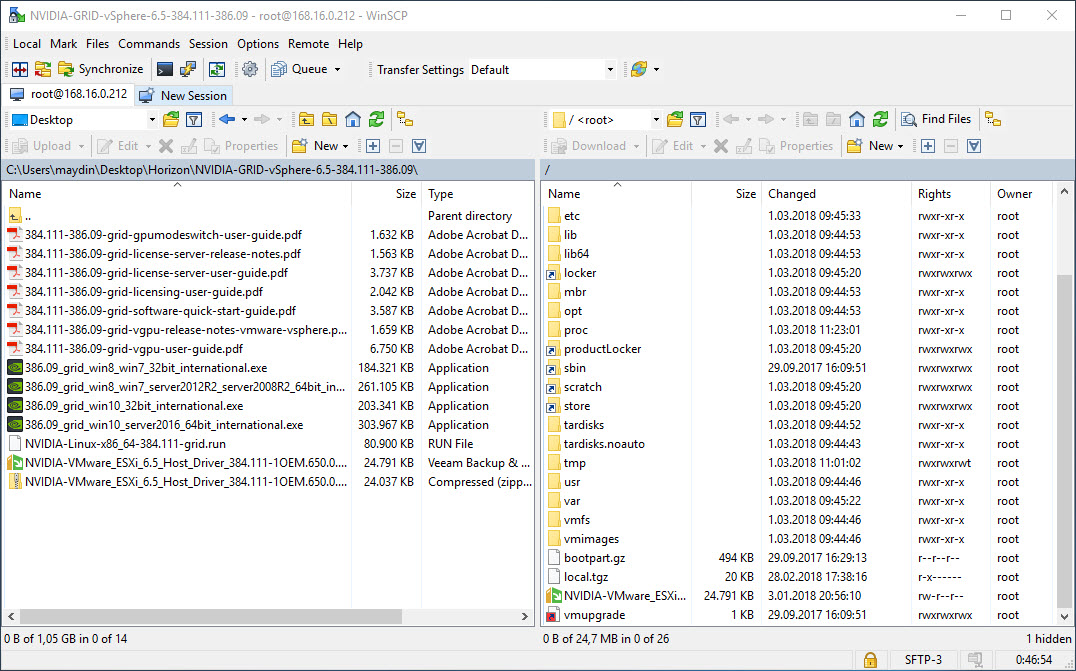Sort local files by Type column

click(x=476, y=194)
